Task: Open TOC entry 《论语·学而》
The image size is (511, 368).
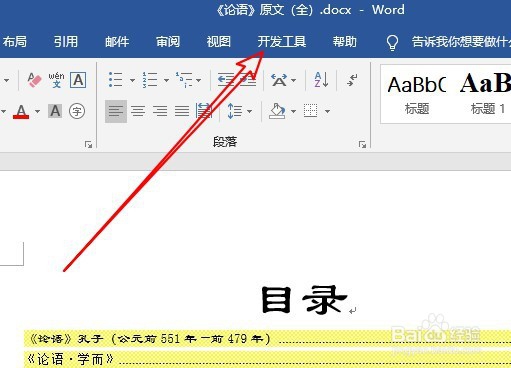Action: point(267,360)
